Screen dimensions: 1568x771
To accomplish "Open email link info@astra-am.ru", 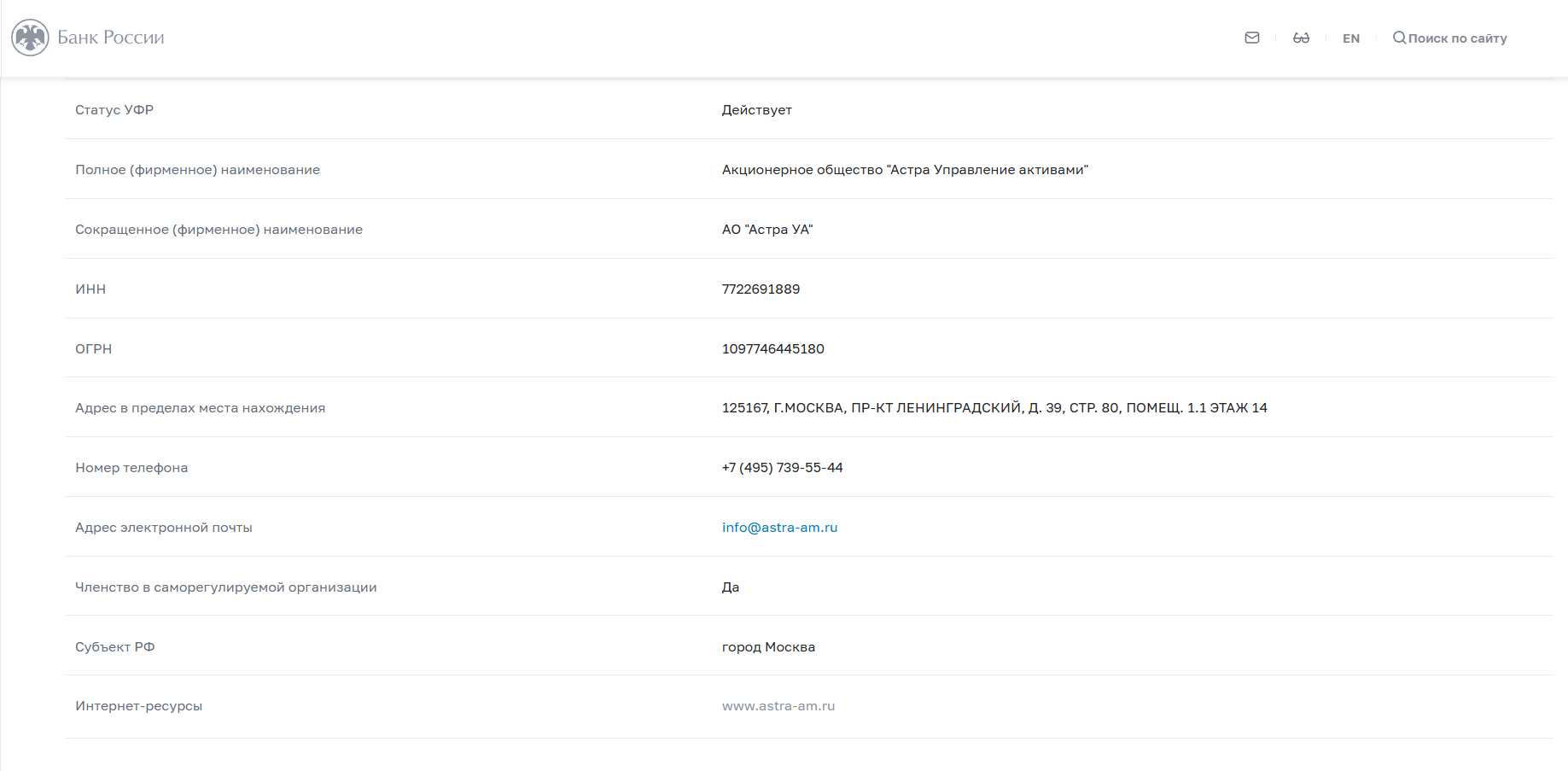I will point(779,528).
